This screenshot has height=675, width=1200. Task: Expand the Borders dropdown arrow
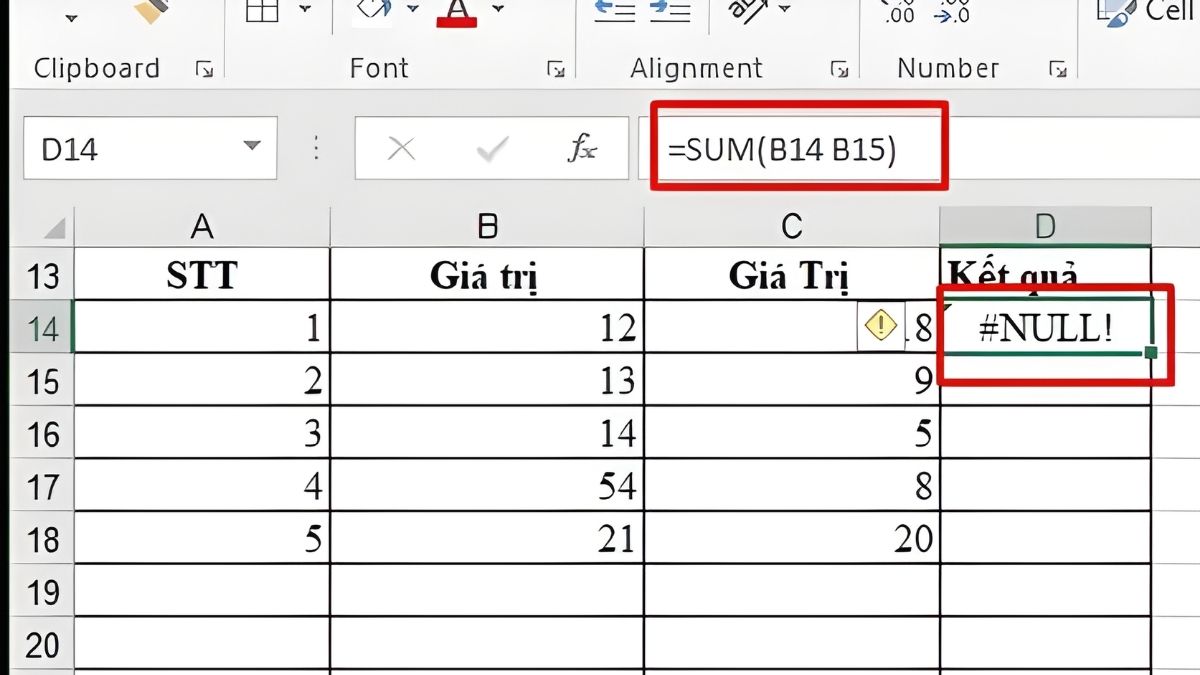(x=303, y=10)
